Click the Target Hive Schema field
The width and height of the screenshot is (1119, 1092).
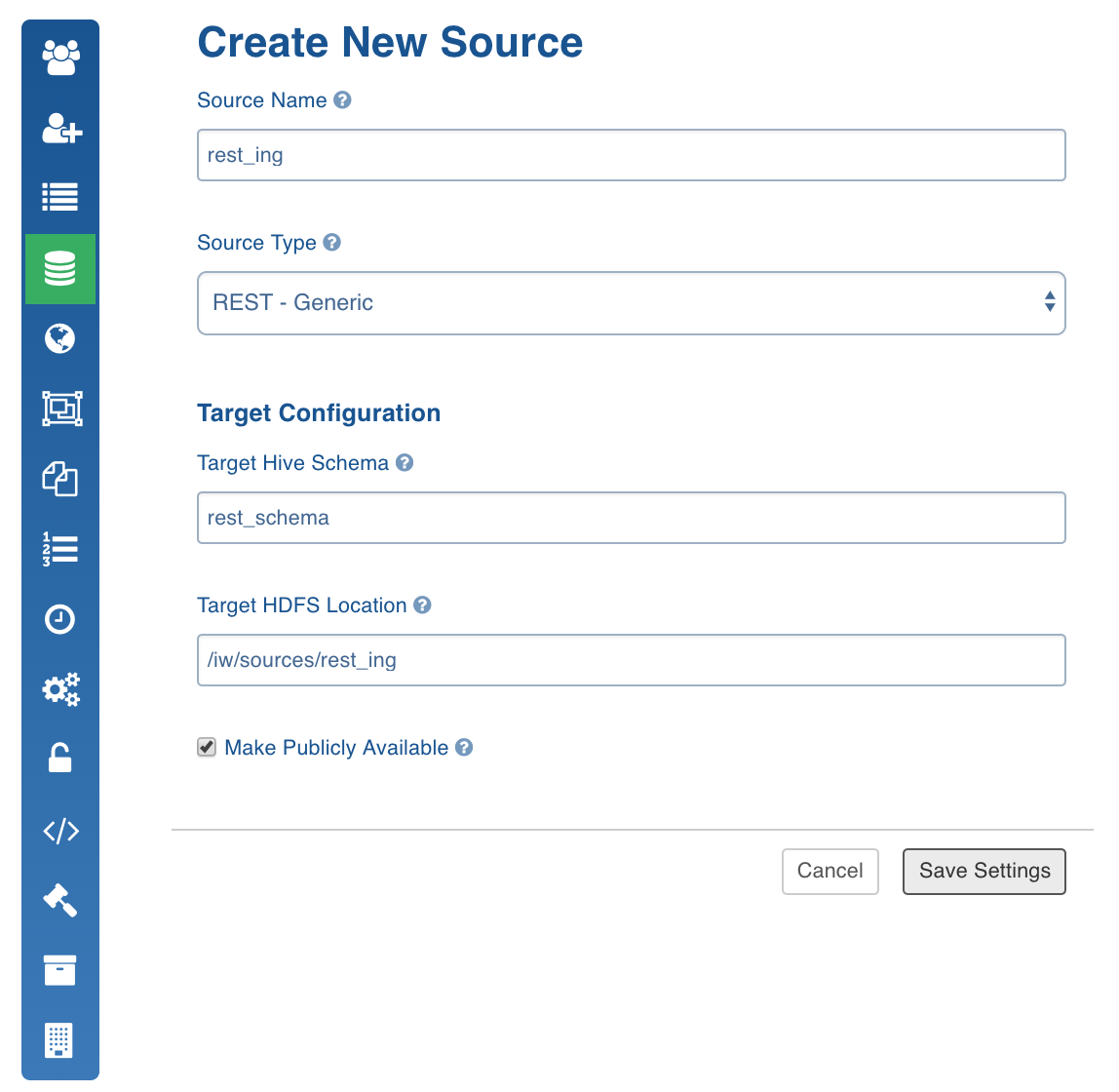[x=631, y=518]
